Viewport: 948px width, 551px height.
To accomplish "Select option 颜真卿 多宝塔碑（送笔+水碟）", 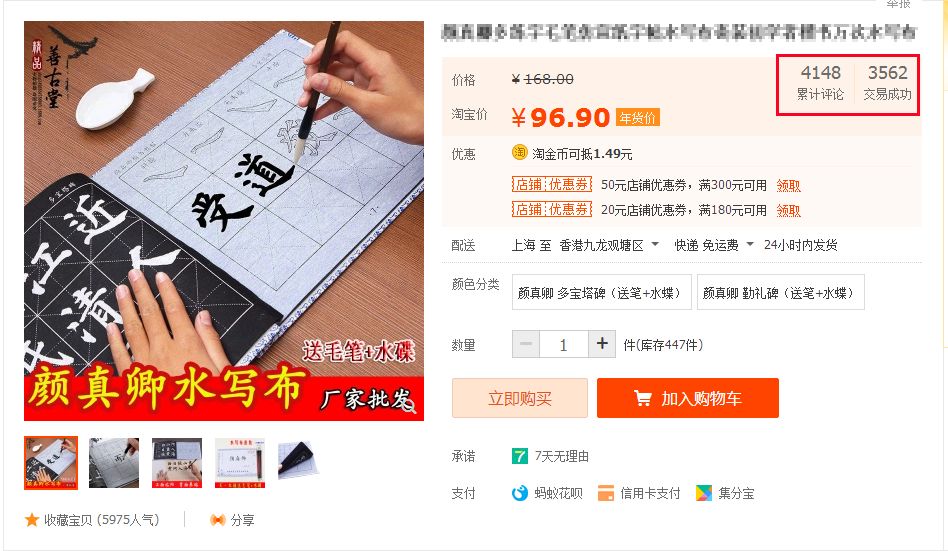I will tap(602, 293).
